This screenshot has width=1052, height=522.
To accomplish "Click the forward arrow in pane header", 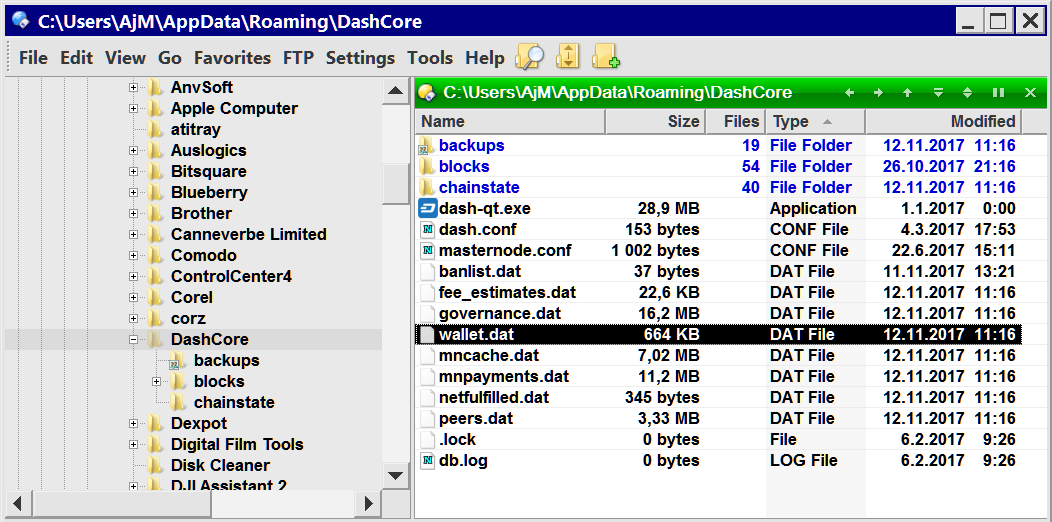I will tap(878, 93).
